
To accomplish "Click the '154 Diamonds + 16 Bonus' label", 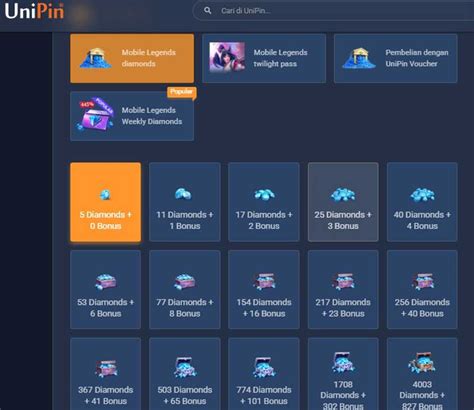I will [x=264, y=308].
